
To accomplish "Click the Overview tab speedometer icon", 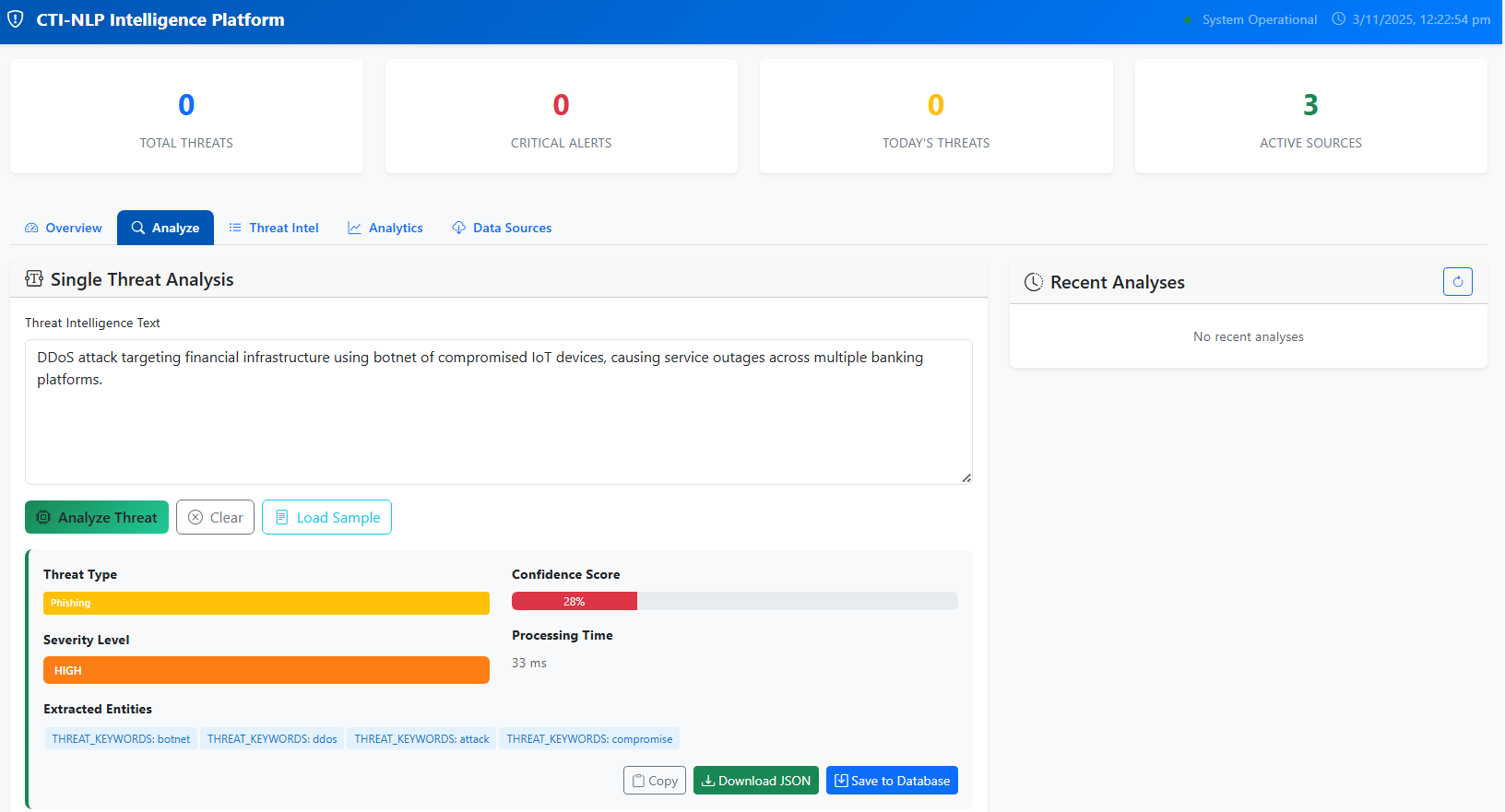I will tap(31, 228).
